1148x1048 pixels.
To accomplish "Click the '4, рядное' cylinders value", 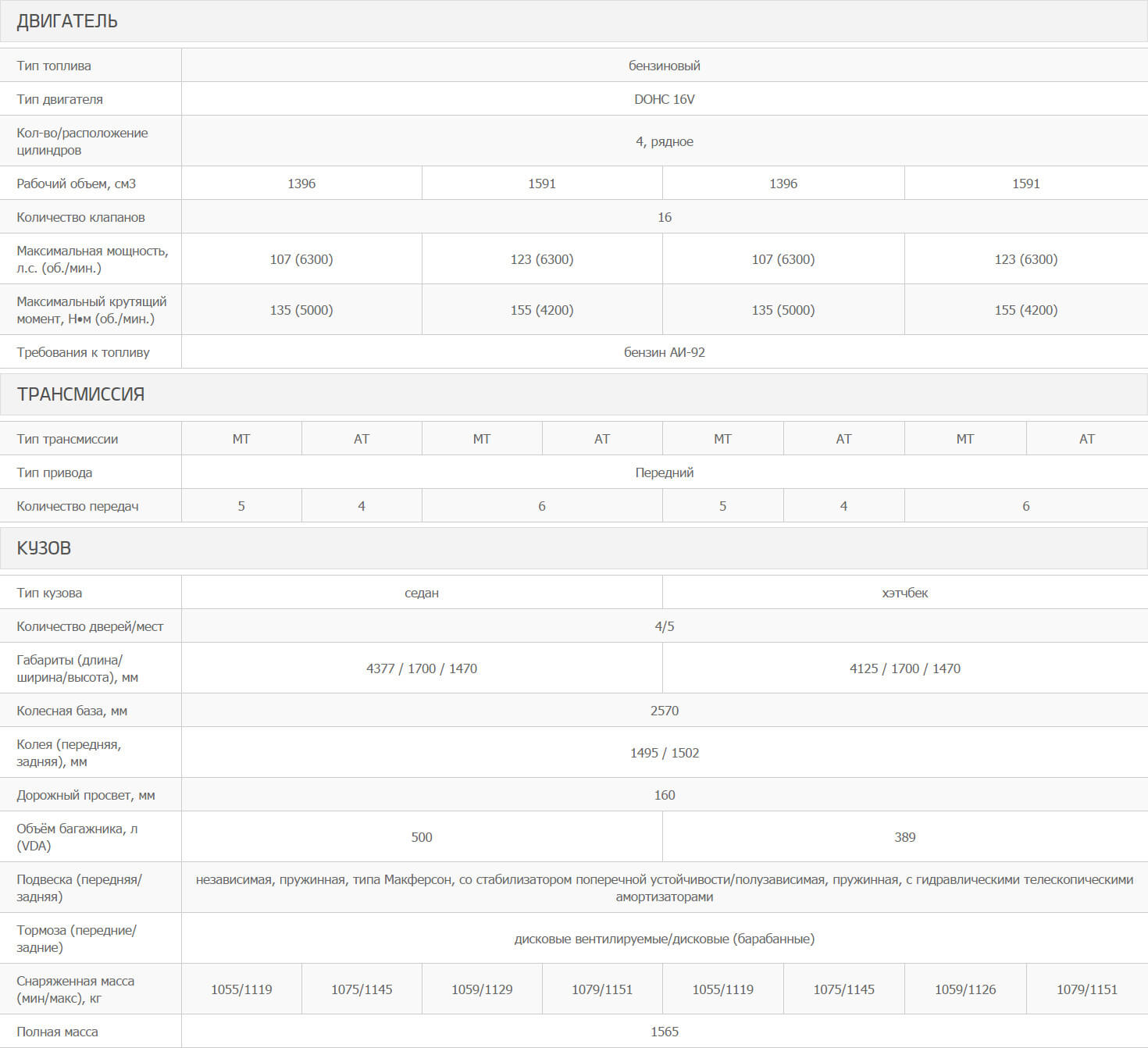I will [x=665, y=141].
